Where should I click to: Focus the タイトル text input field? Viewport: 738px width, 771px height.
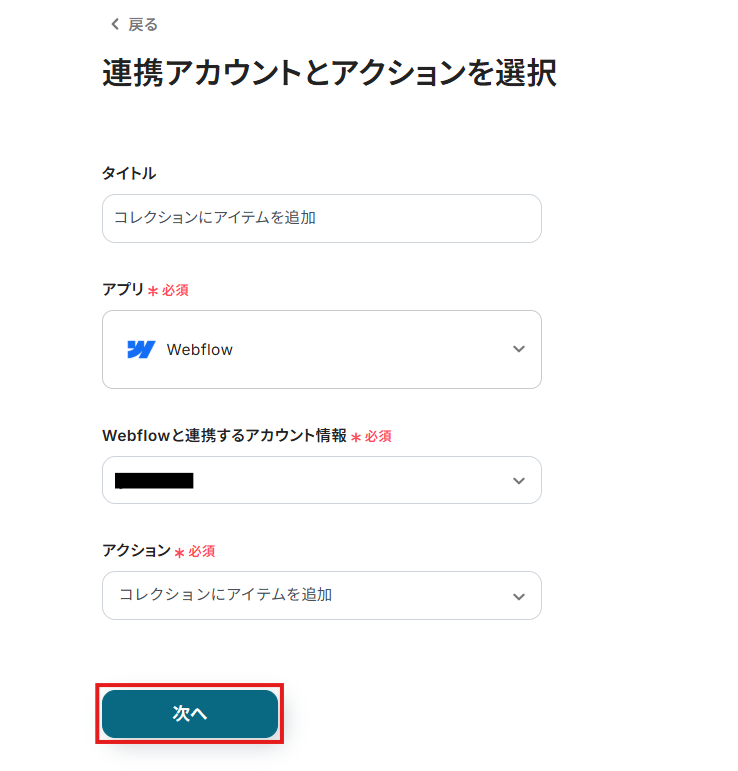pos(321,218)
